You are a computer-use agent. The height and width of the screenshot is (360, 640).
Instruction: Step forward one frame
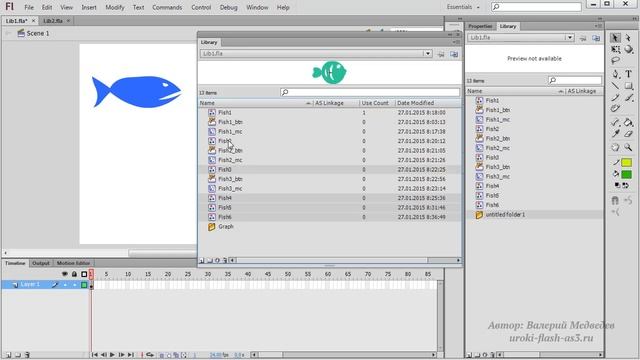click(121, 355)
